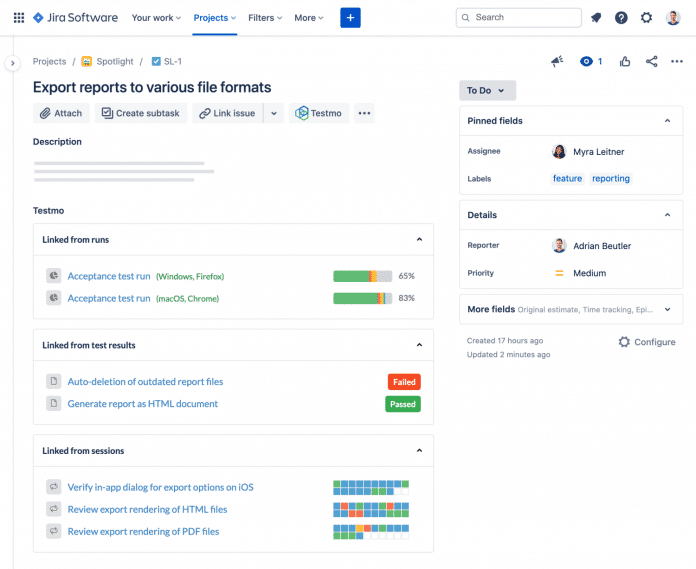This screenshot has height=569, width=696.
Task: Collapse the Linked from runs section
Action: (419, 240)
